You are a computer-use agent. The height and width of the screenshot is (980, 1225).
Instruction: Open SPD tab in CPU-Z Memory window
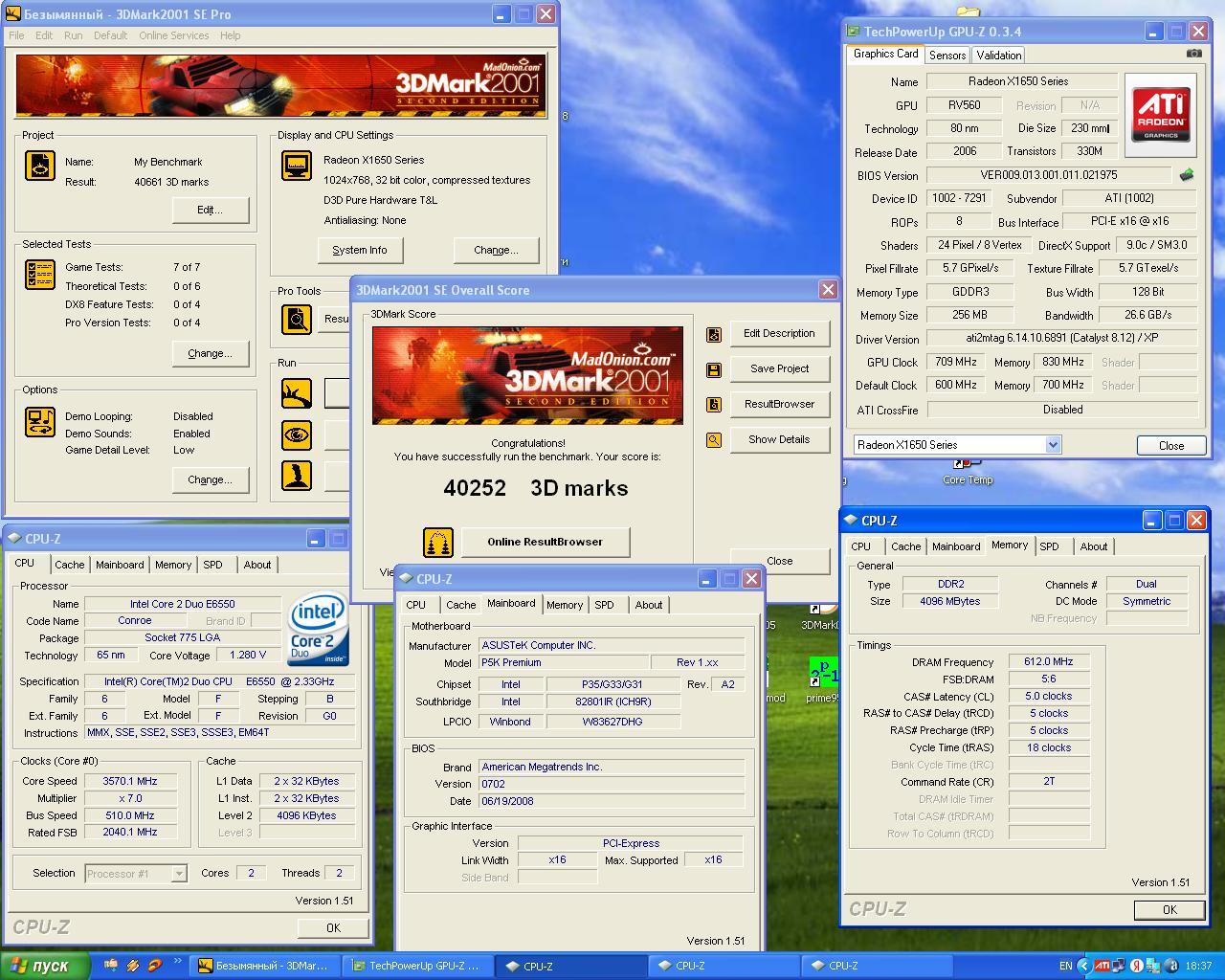(x=1050, y=546)
